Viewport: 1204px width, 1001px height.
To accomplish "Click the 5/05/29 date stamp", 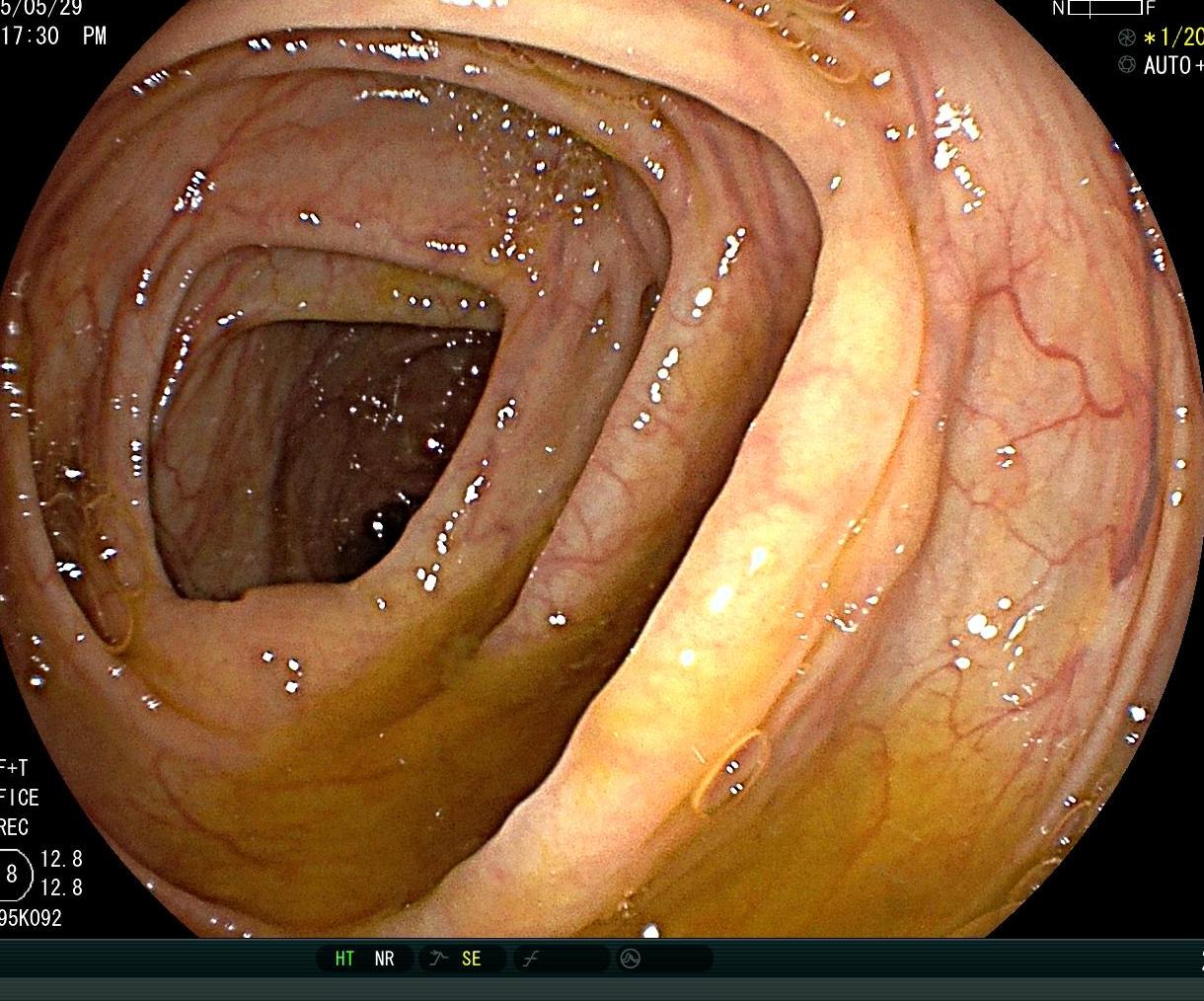I will point(41,8).
